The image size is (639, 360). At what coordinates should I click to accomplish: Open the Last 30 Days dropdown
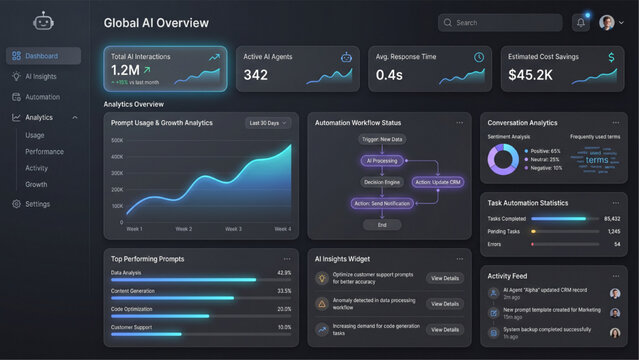[268, 123]
